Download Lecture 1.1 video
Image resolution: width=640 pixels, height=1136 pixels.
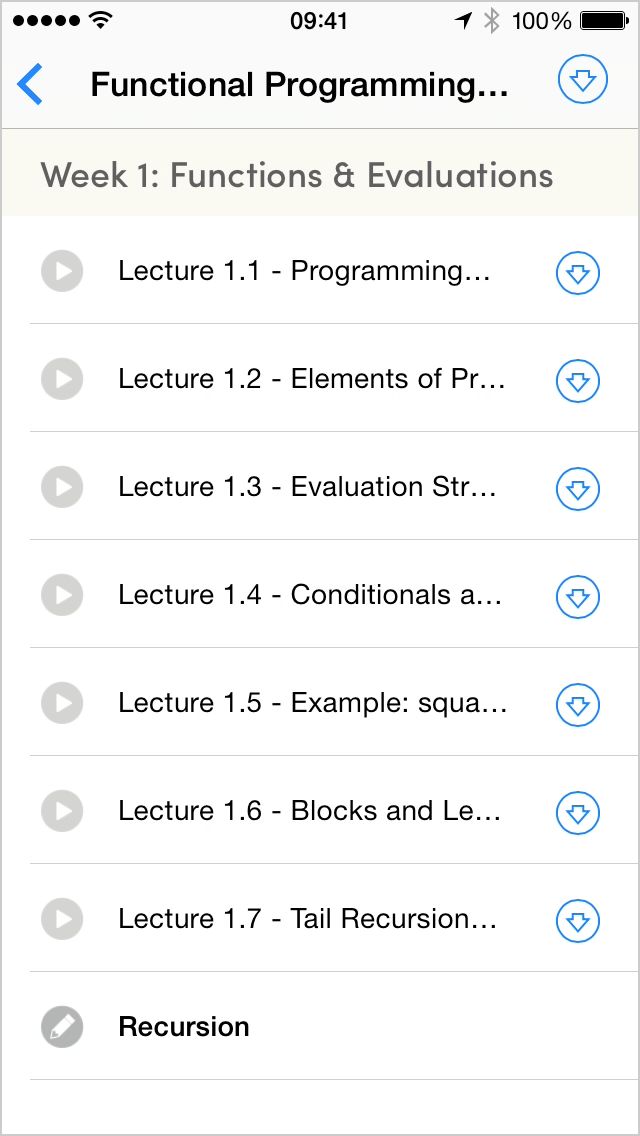pyautogui.click(x=577, y=272)
